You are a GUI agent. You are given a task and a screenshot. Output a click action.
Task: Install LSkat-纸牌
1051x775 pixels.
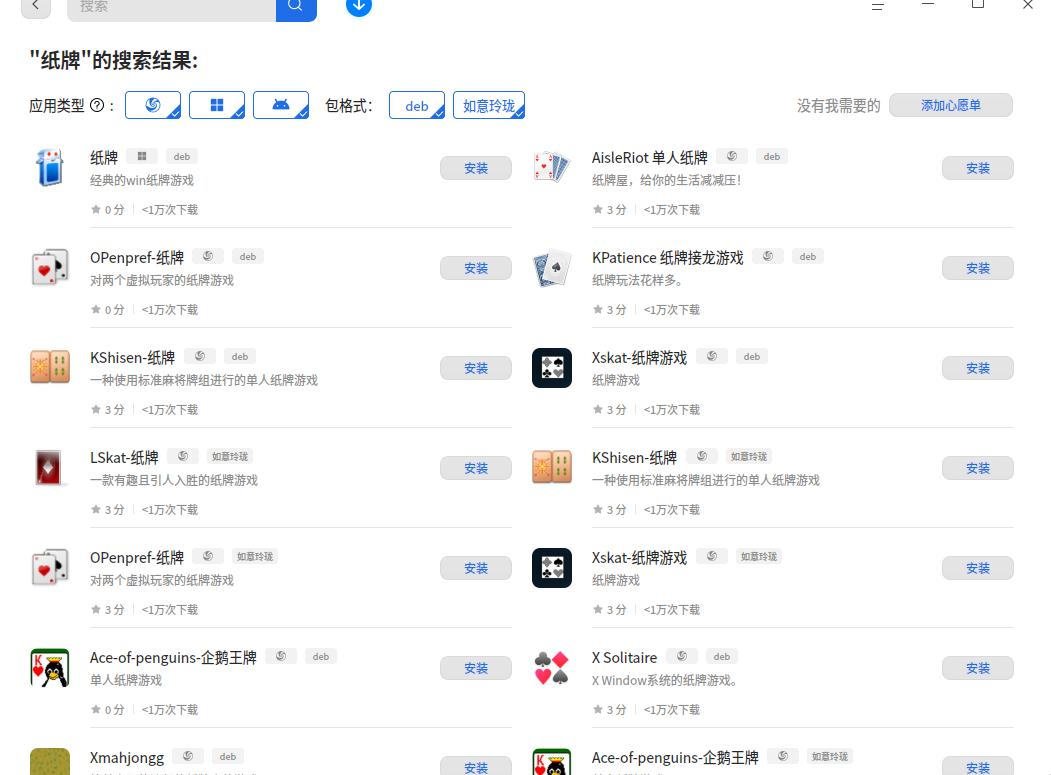476,468
